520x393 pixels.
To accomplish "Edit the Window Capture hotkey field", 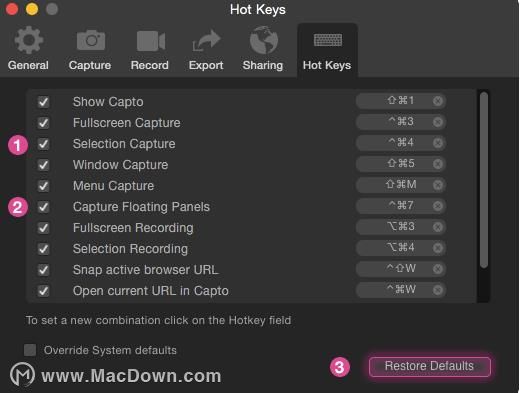I will (401, 164).
